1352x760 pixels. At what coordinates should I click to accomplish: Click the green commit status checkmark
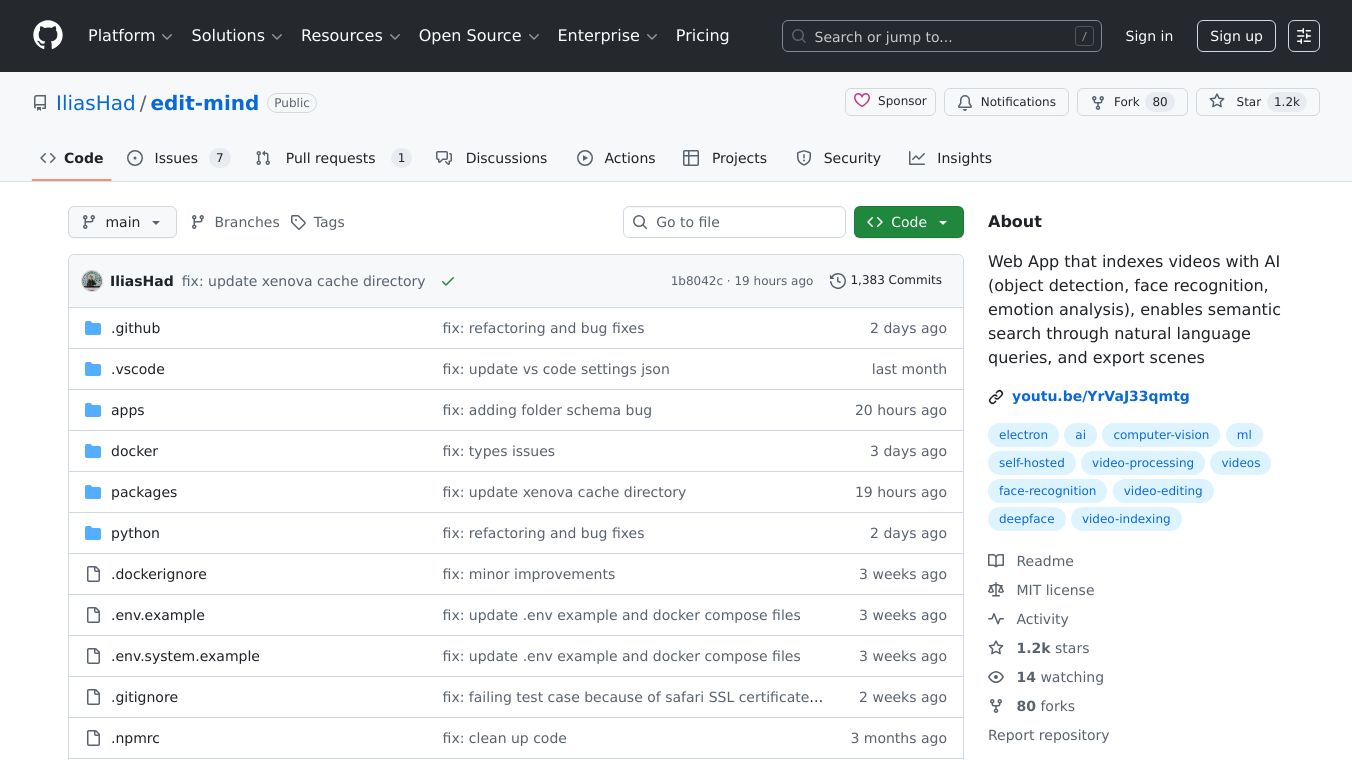448,281
